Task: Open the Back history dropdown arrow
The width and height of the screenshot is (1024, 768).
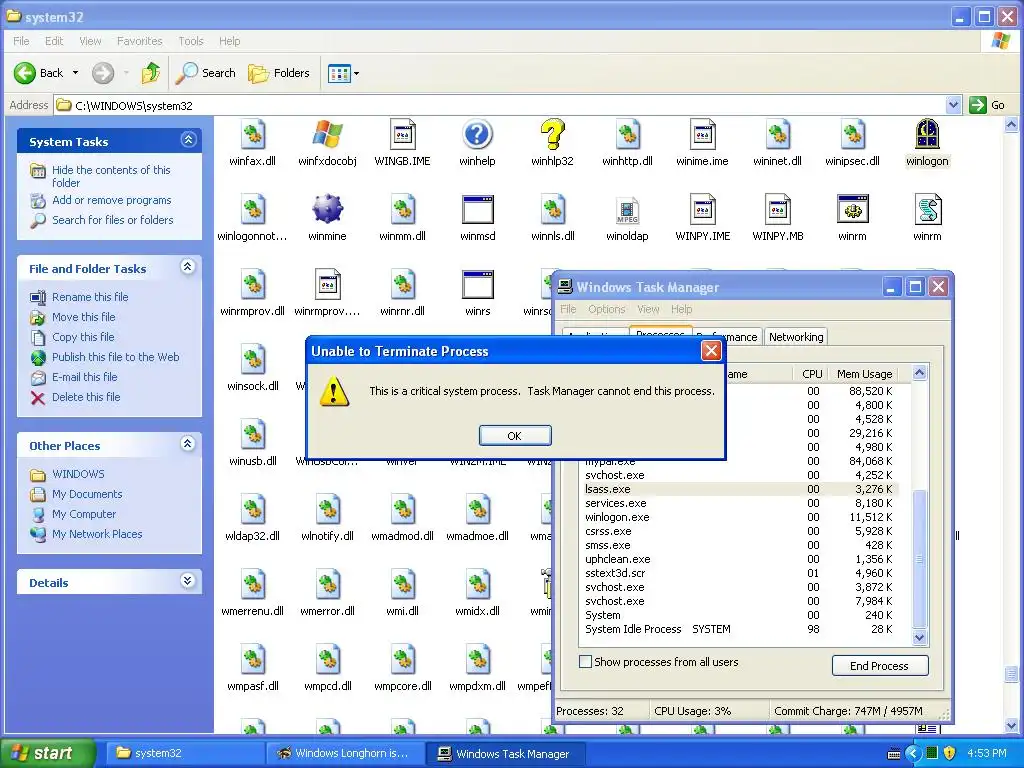Action: (75, 73)
